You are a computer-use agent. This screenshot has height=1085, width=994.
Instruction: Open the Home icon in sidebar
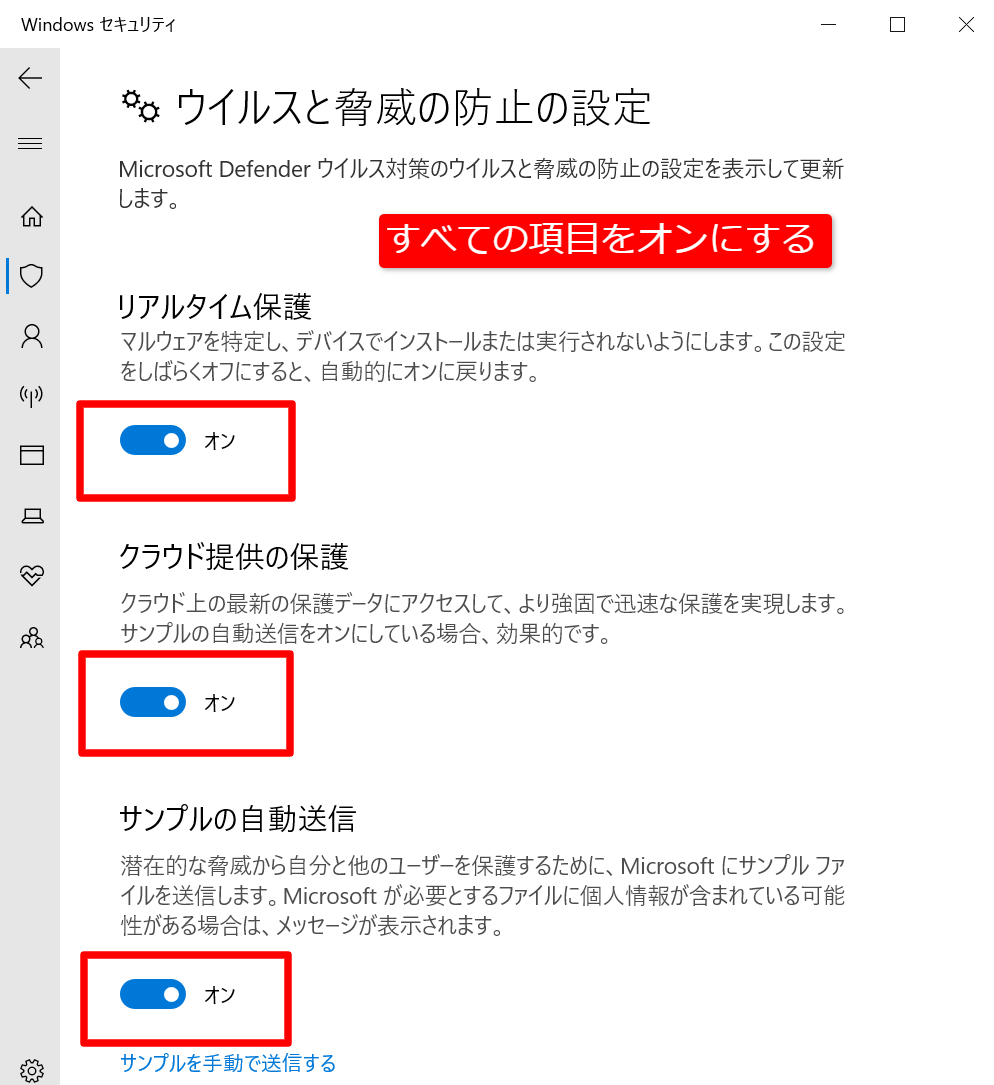click(x=31, y=217)
